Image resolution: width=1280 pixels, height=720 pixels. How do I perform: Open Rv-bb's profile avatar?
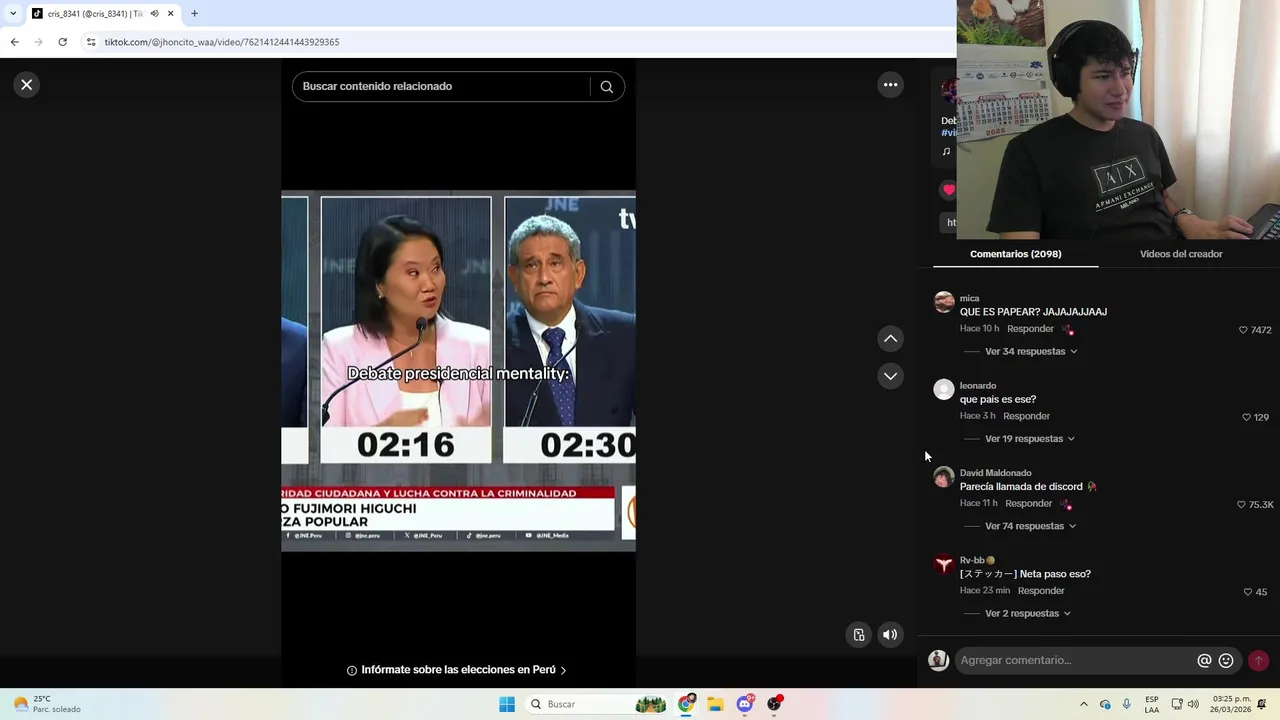point(943,565)
